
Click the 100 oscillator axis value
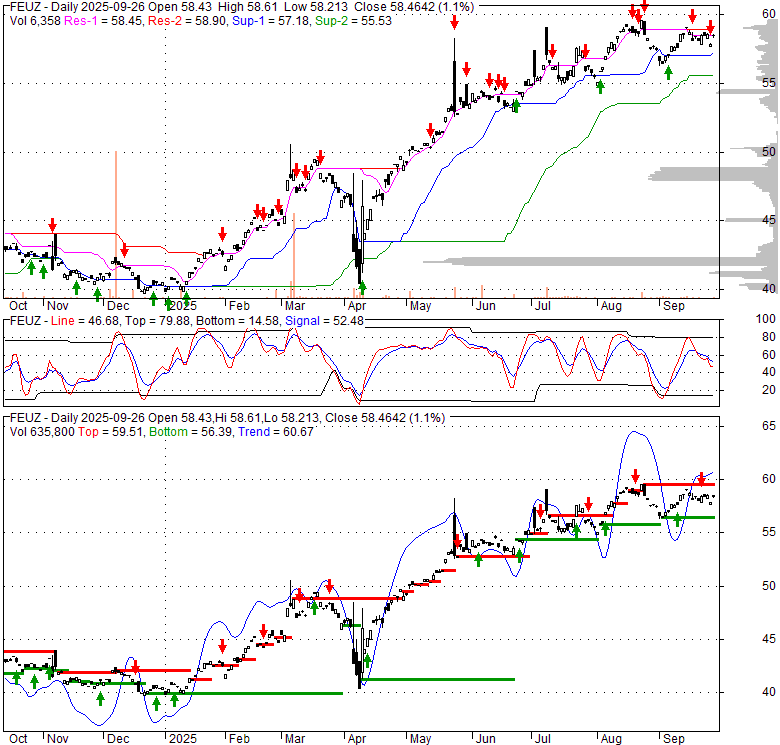(x=766, y=319)
